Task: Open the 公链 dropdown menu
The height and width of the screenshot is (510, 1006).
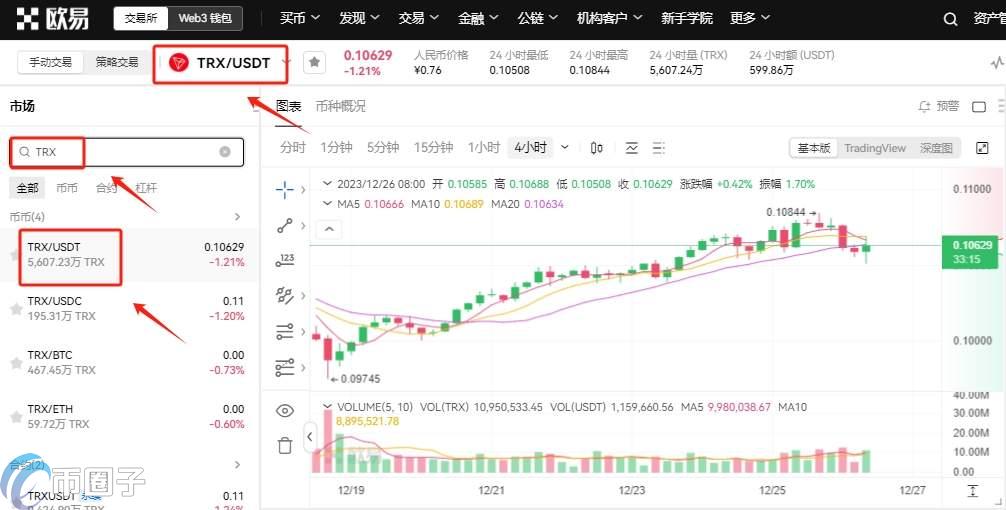Action: pyautogui.click(x=538, y=19)
